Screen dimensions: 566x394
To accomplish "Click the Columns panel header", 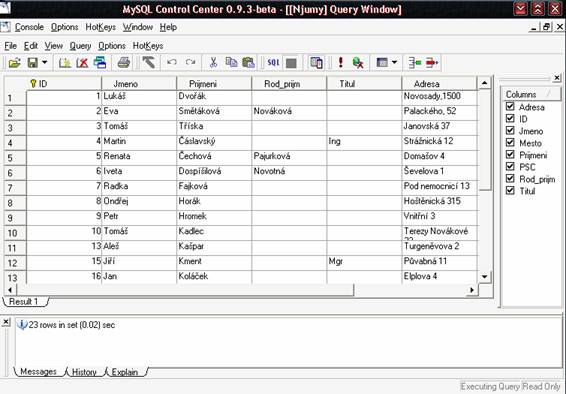I will pos(532,94).
